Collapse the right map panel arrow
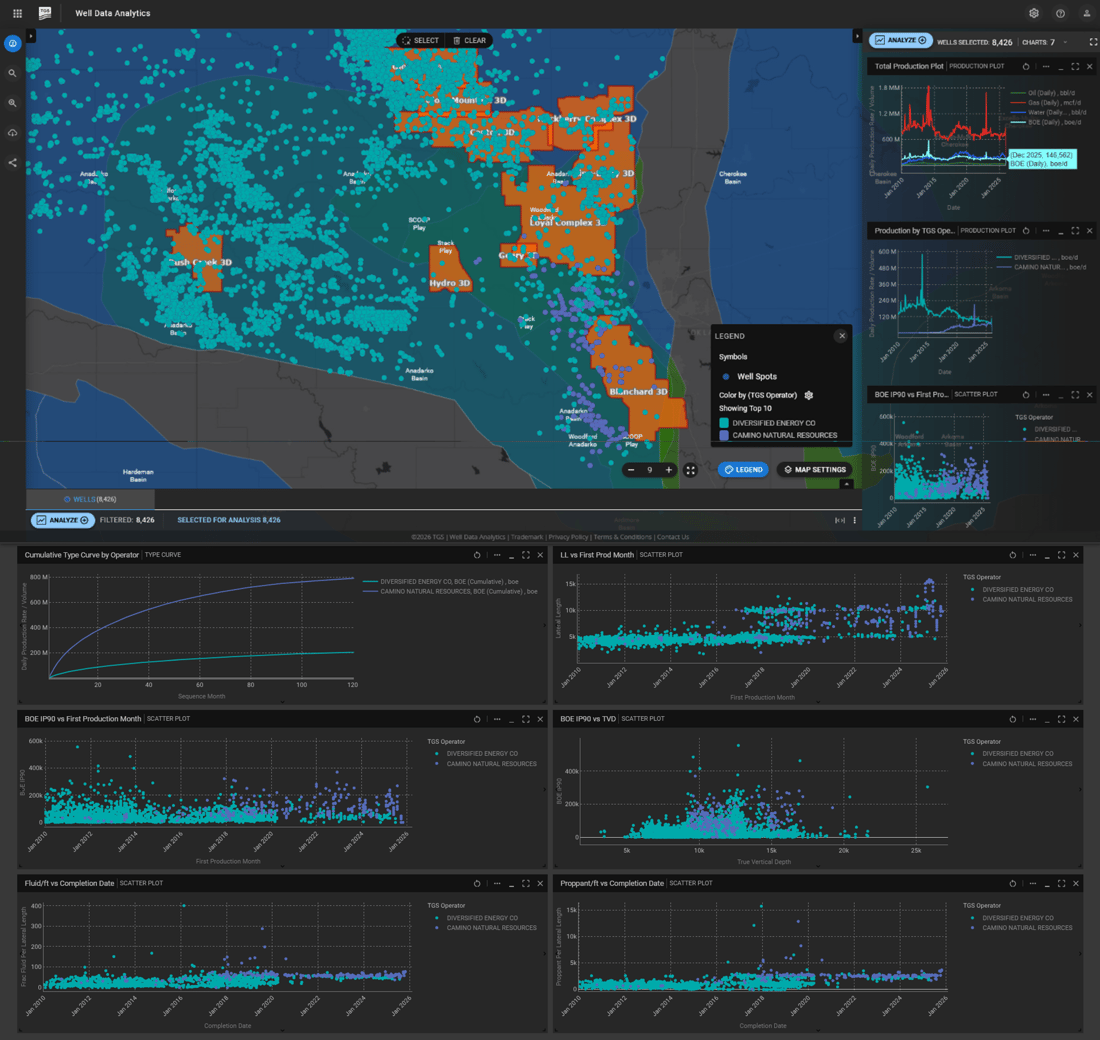Screen dimensions: 1100x1040 (857, 36)
